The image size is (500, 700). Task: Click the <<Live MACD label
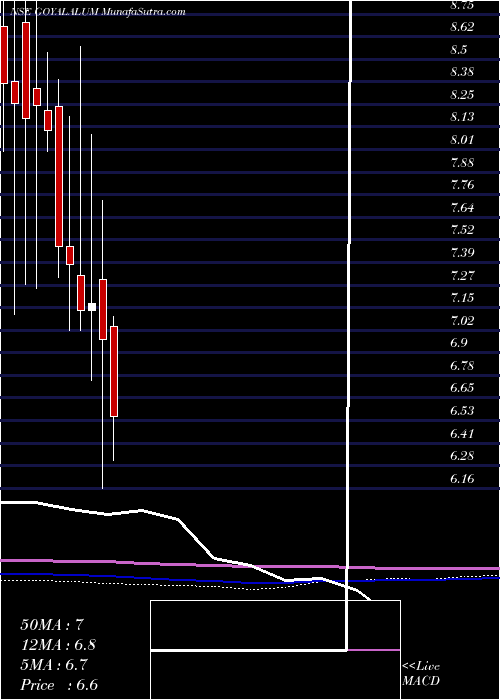421,674
